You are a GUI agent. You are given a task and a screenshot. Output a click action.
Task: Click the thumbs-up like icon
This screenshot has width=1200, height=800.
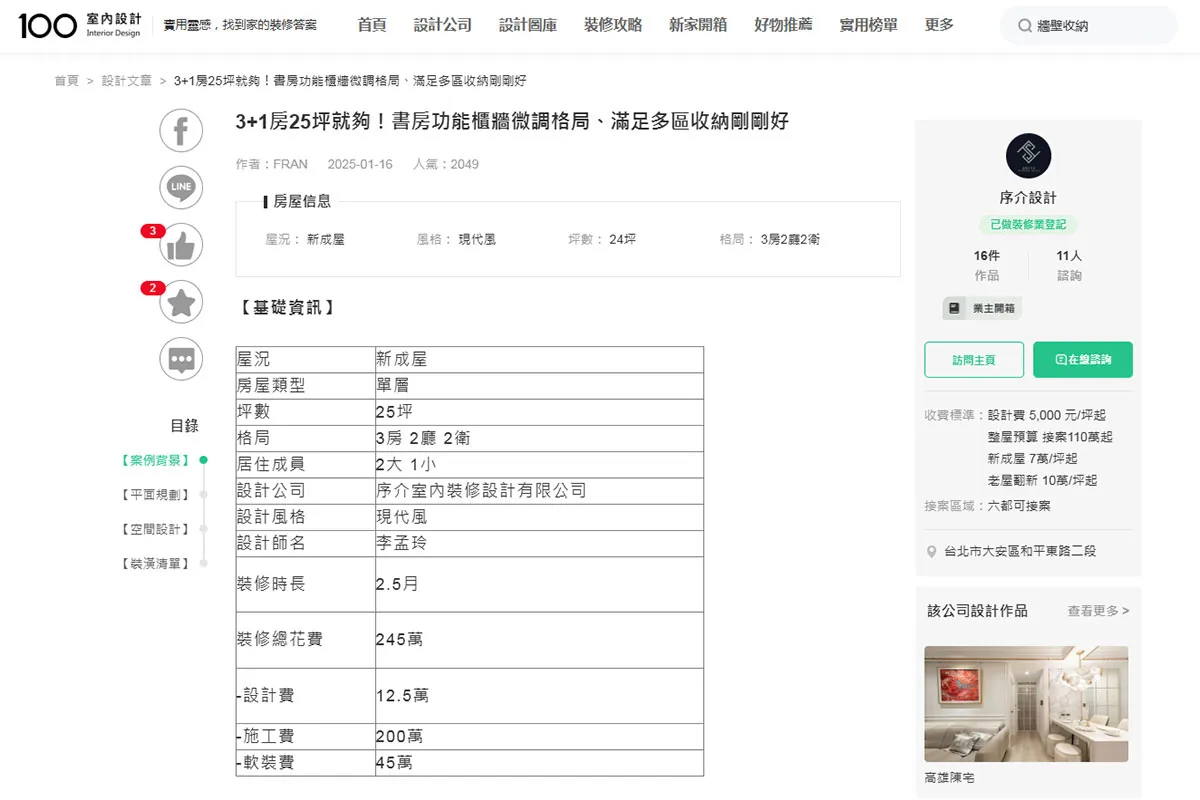pos(181,245)
